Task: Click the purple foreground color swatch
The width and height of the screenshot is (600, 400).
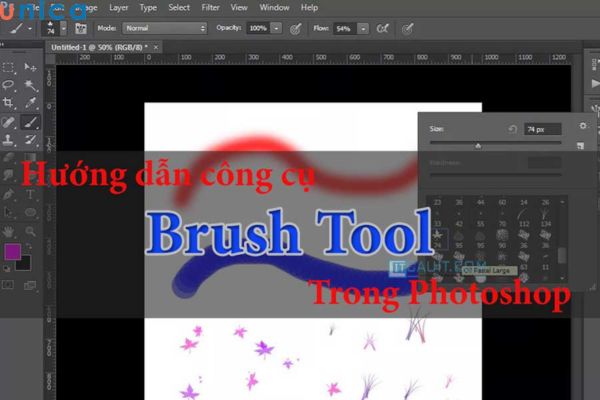Action: (x=13, y=251)
